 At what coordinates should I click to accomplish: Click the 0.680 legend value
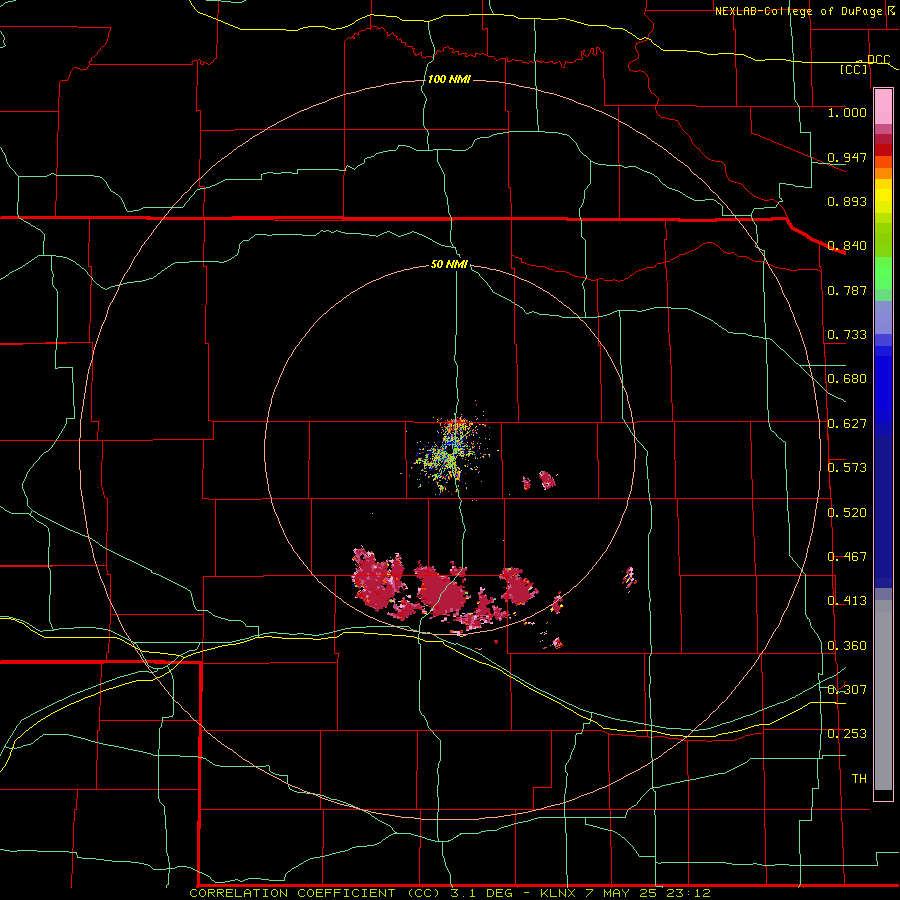[x=847, y=379]
